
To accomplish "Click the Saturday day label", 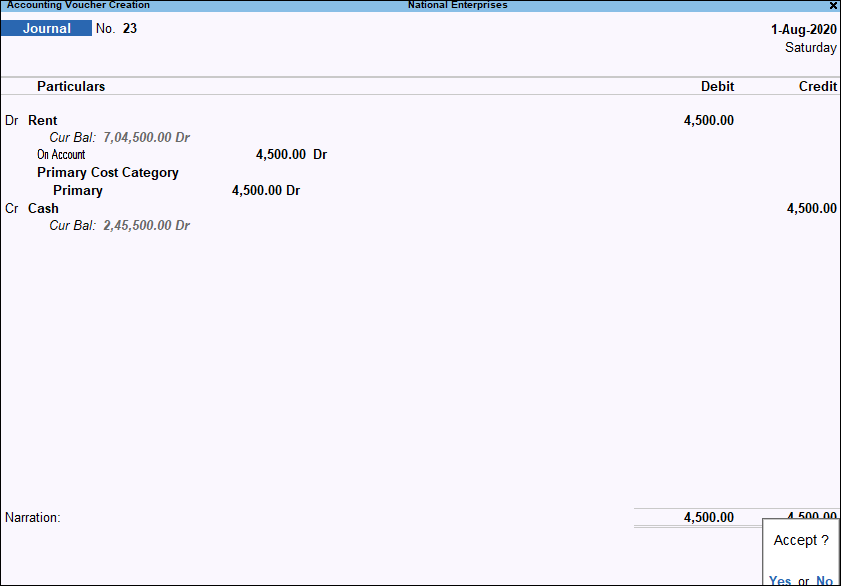I will pos(810,47).
